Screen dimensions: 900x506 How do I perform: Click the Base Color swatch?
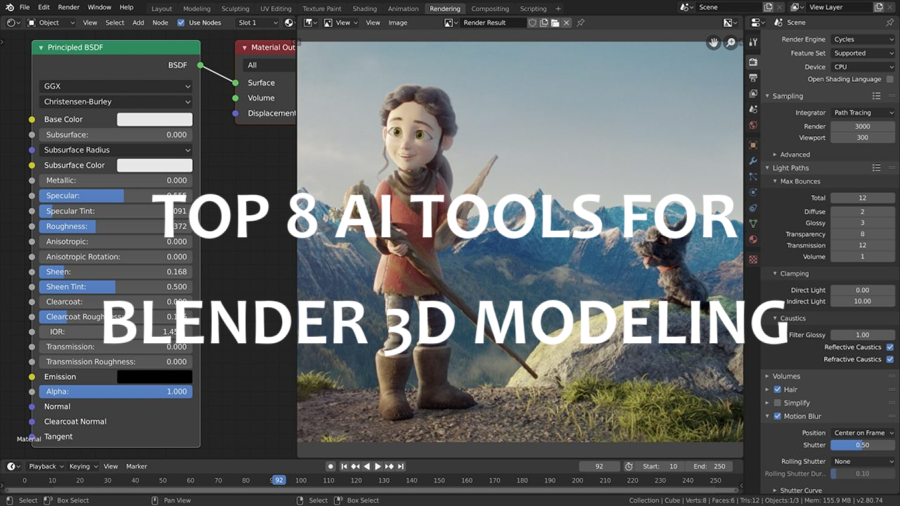[154, 119]
